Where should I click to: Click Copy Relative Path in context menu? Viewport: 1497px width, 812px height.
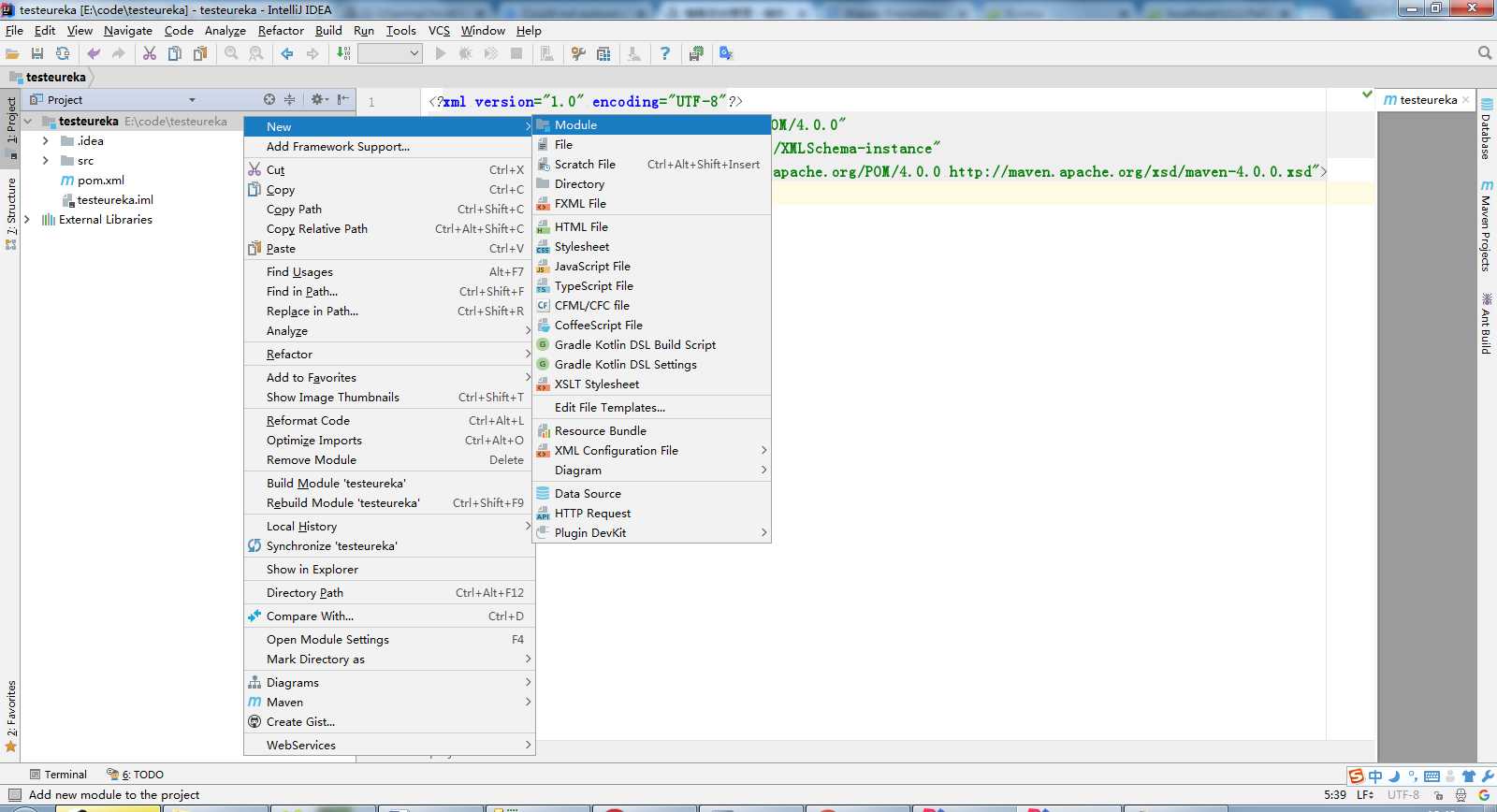(388, 228)
